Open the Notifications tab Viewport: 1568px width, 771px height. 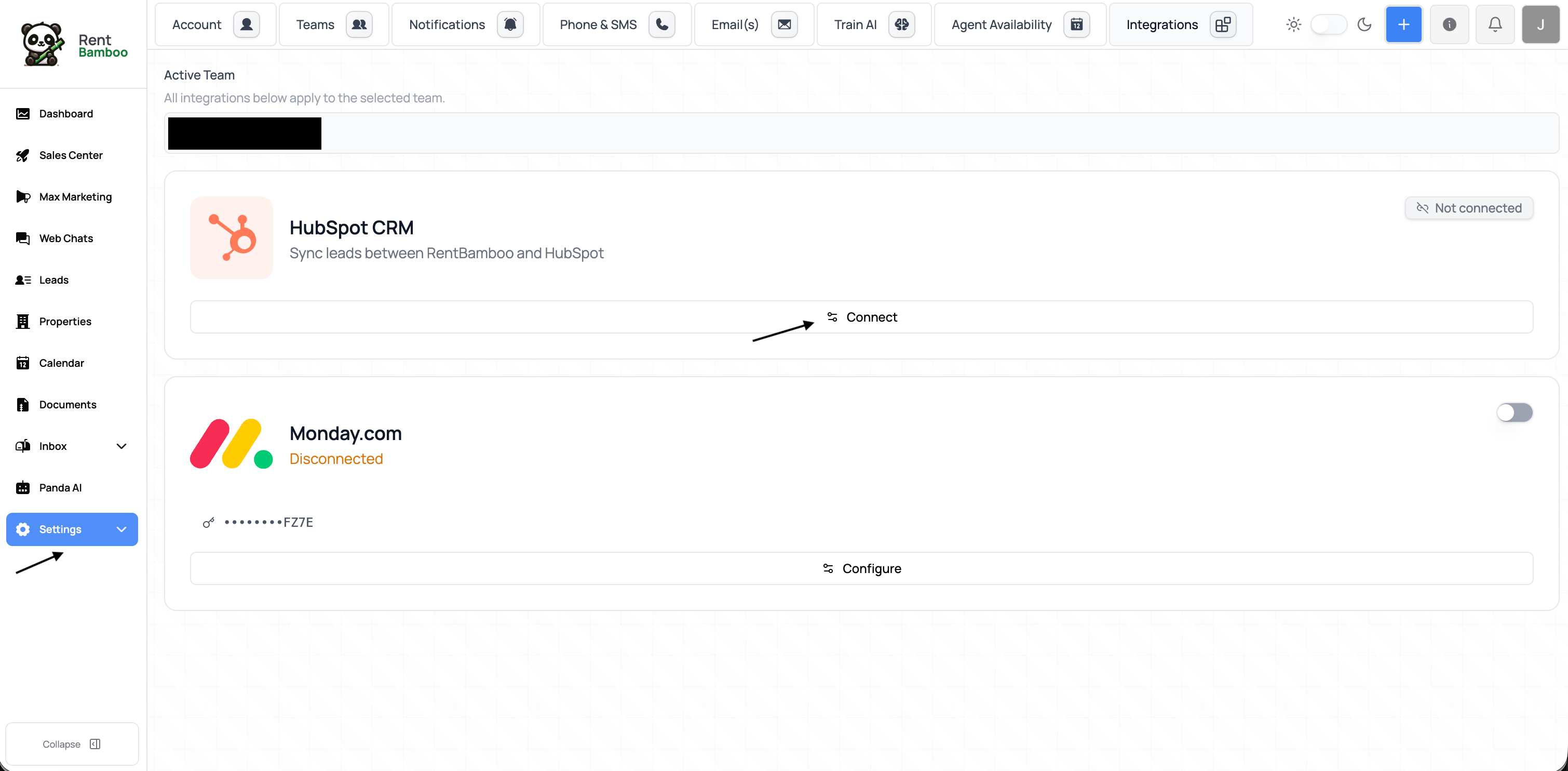click(x=466, y=24)
